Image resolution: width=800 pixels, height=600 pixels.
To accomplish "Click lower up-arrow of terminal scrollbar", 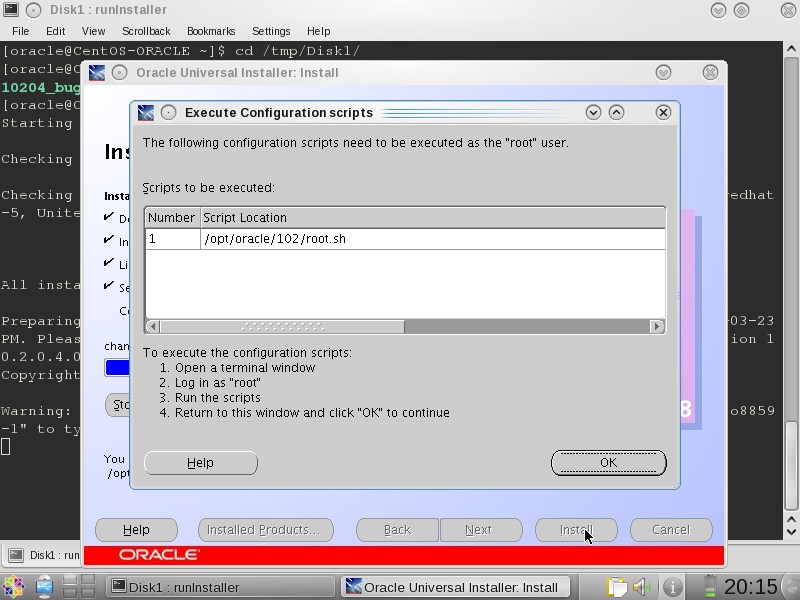I will click(791, 519).
